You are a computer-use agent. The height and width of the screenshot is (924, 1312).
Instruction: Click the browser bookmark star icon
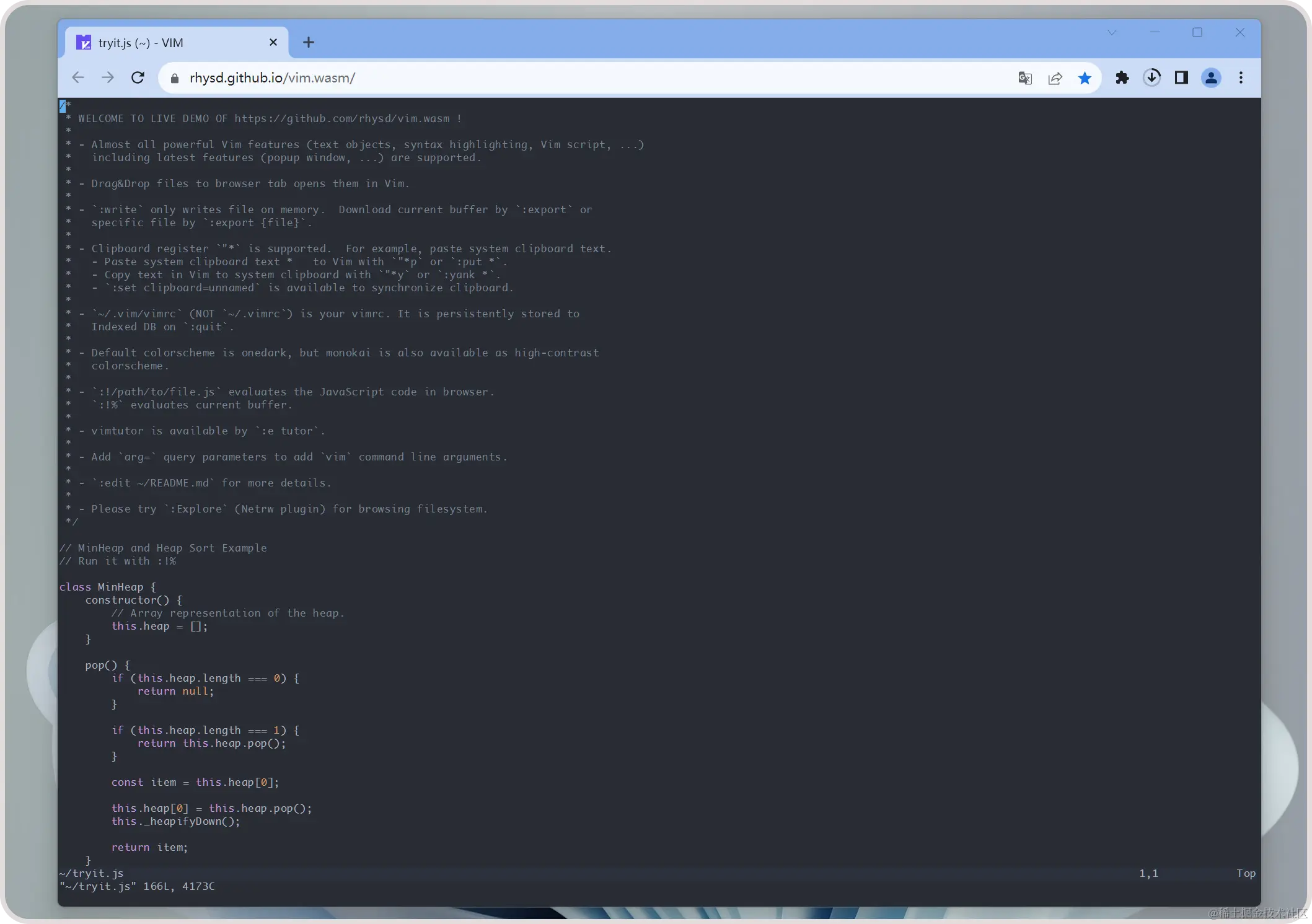tap(1086, 77)
